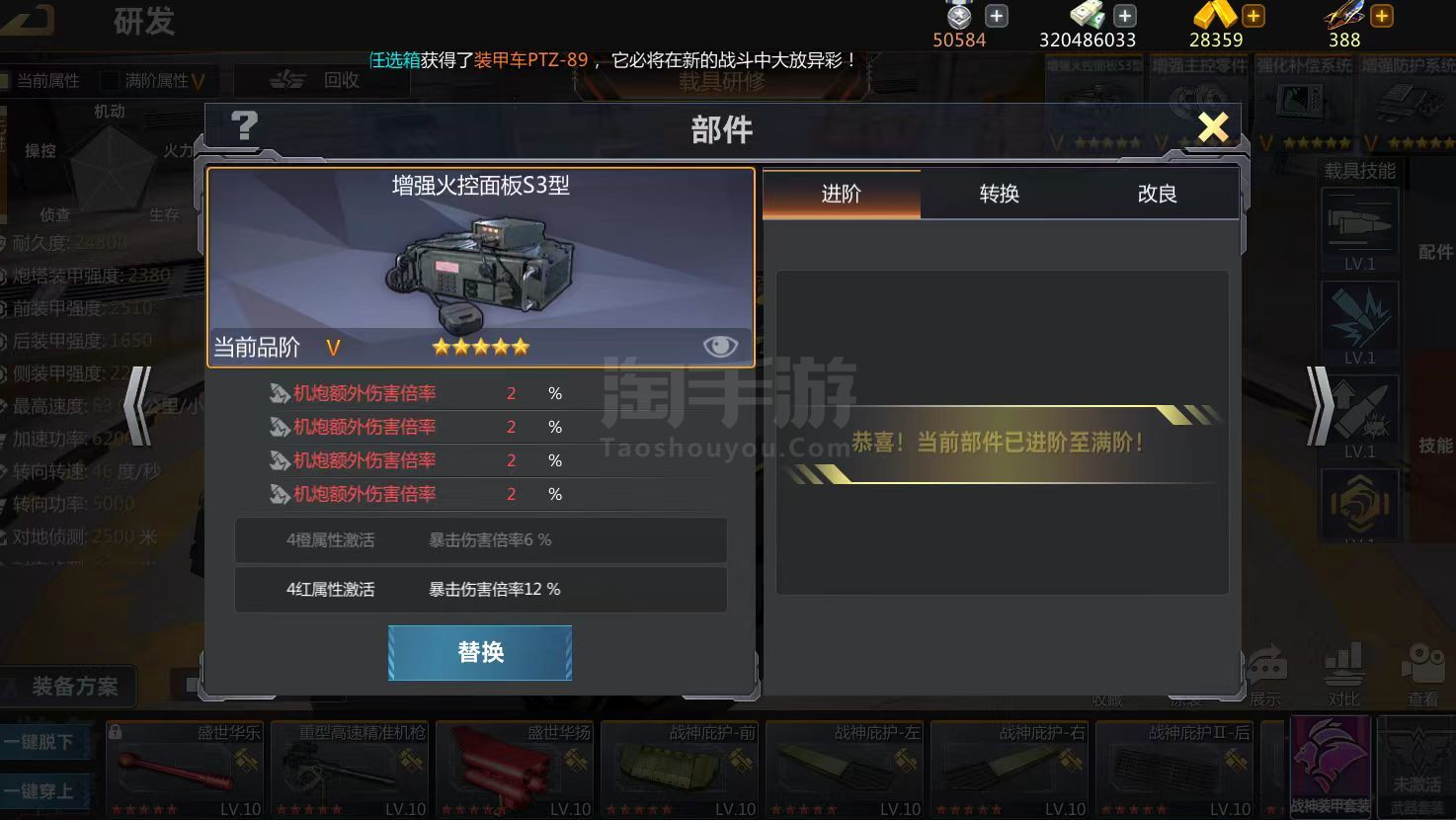Viewport: 1456px width, 820px height.
Task: Check the 满阶属性 checkbox
Action: 108,80
